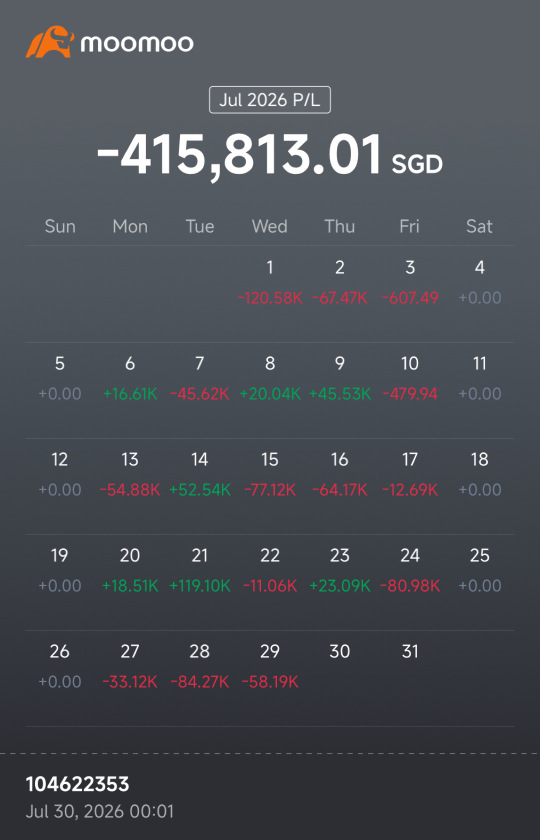Tap July 2 with -67.47K loss

[x=340, y=283]
